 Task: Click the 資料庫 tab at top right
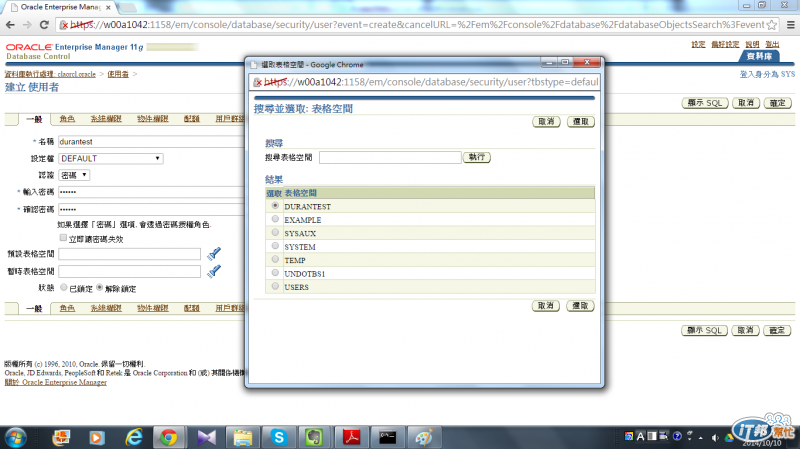[x=759, y=56]
